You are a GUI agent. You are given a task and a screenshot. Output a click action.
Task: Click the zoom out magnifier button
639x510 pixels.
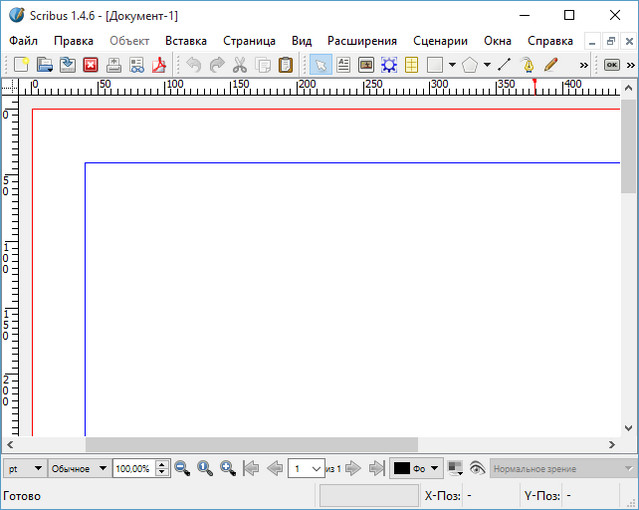(182, 468)
